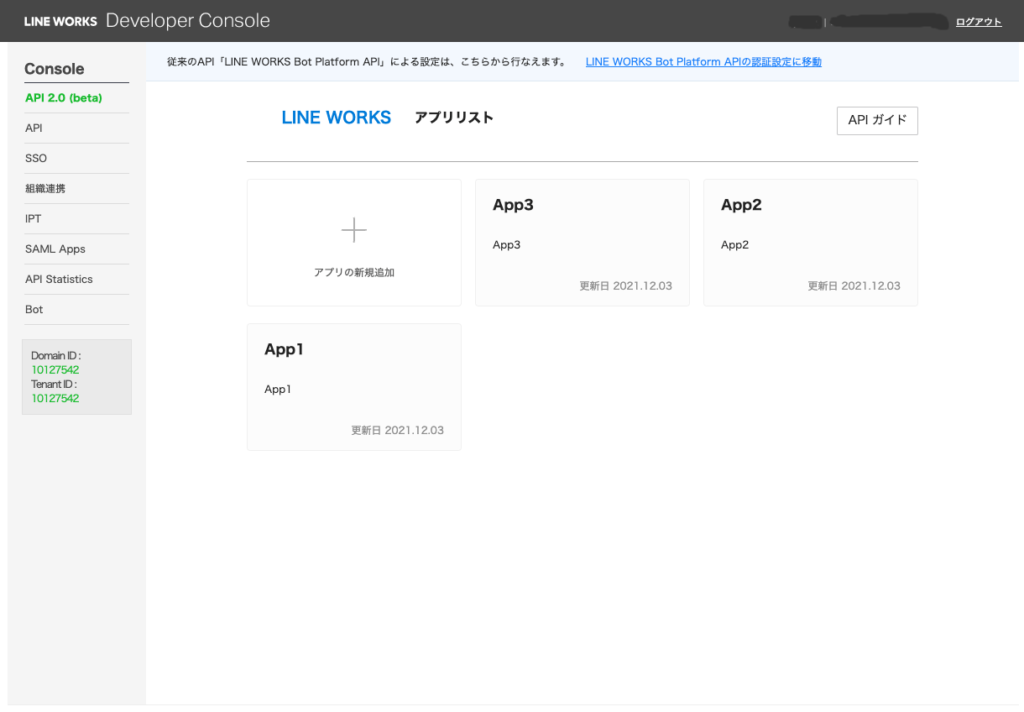Viewport: 1024px width, 712px height.
Task: Open LINE WORKS Bot Platform API認証設定 link
Action: [x=703, y=62]
